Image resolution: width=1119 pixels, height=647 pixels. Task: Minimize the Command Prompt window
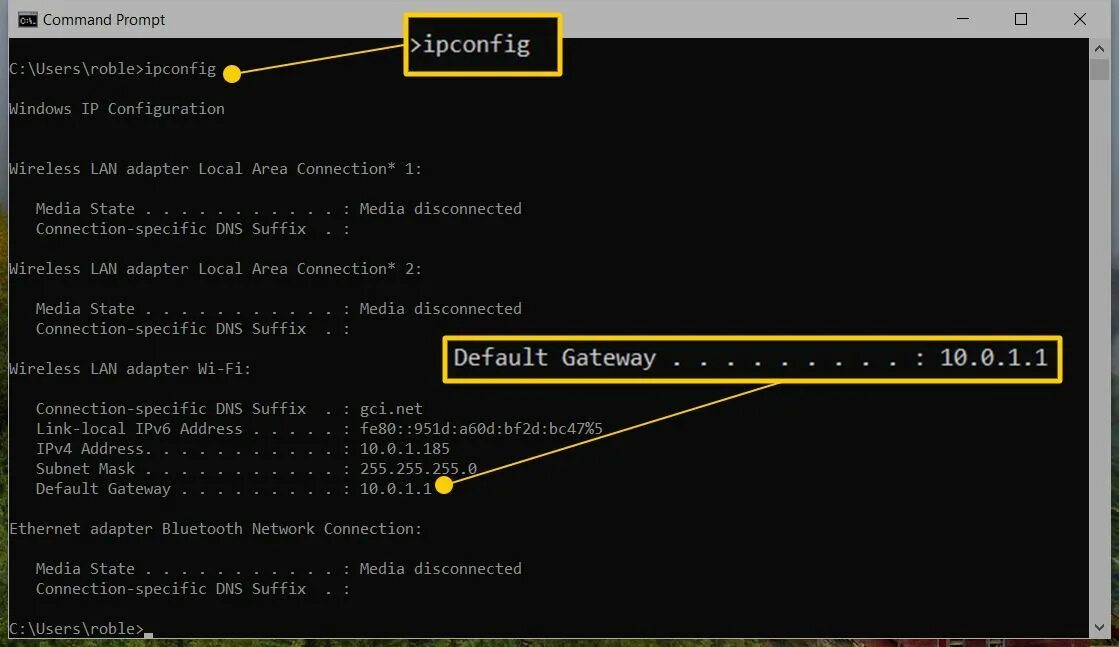coord(963,19)
